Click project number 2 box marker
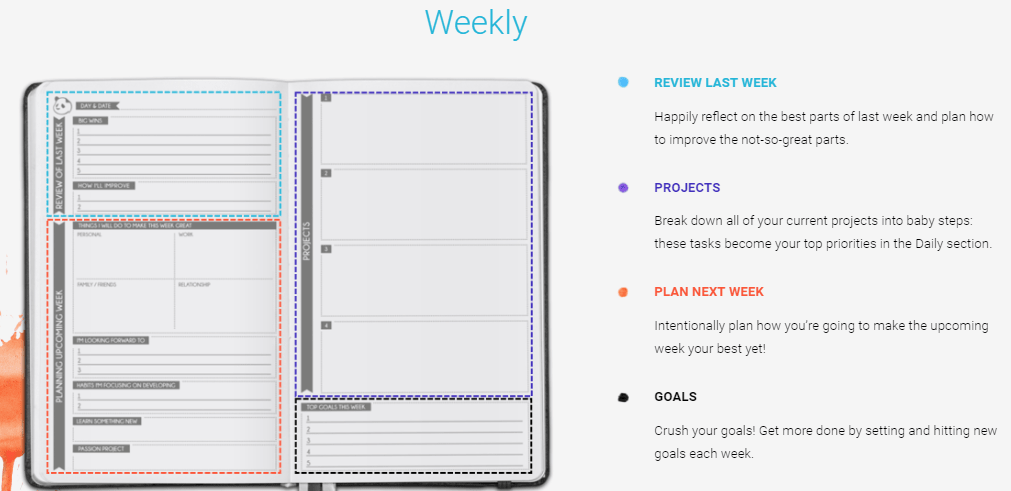Screen dimensions: 1011x491 pos(326,173)
